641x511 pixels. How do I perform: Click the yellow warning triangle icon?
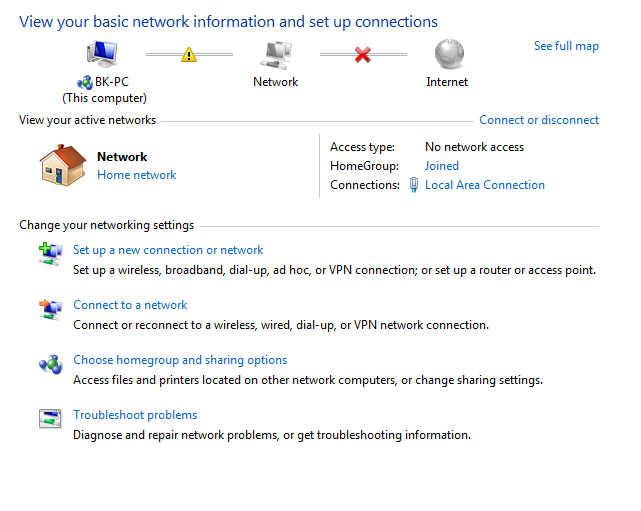[x=189, y=54]
